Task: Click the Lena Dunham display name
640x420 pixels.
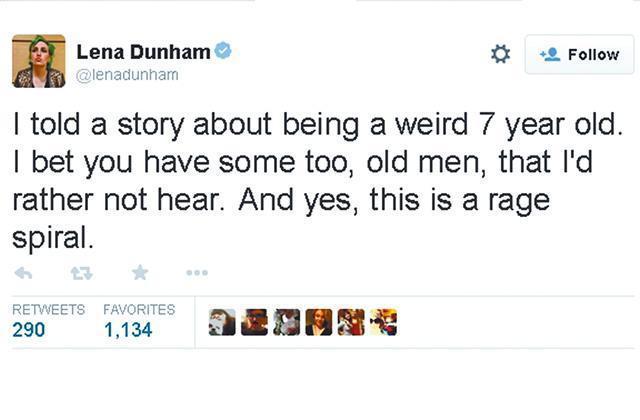Action: (143, 52)
